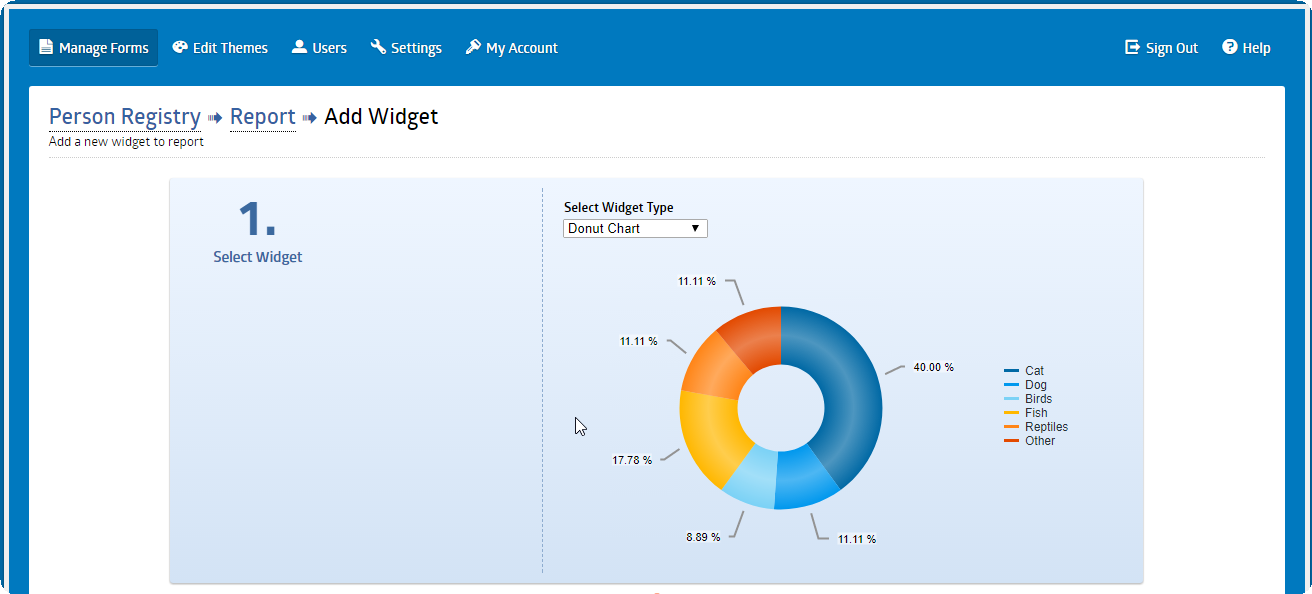Go to Person Registry breadcrumb link

[x=125, y=117]
